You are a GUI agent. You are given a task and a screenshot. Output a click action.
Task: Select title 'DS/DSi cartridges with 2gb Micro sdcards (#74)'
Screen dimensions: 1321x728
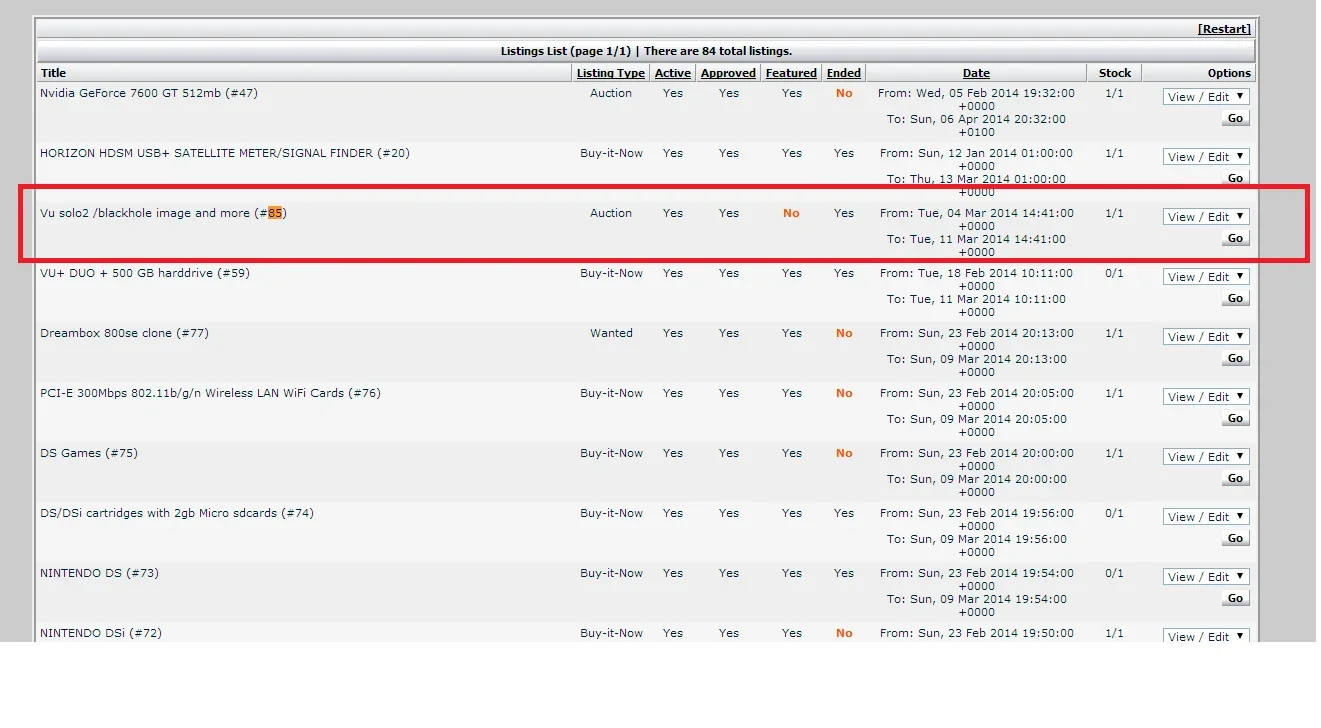click(177, 513)
